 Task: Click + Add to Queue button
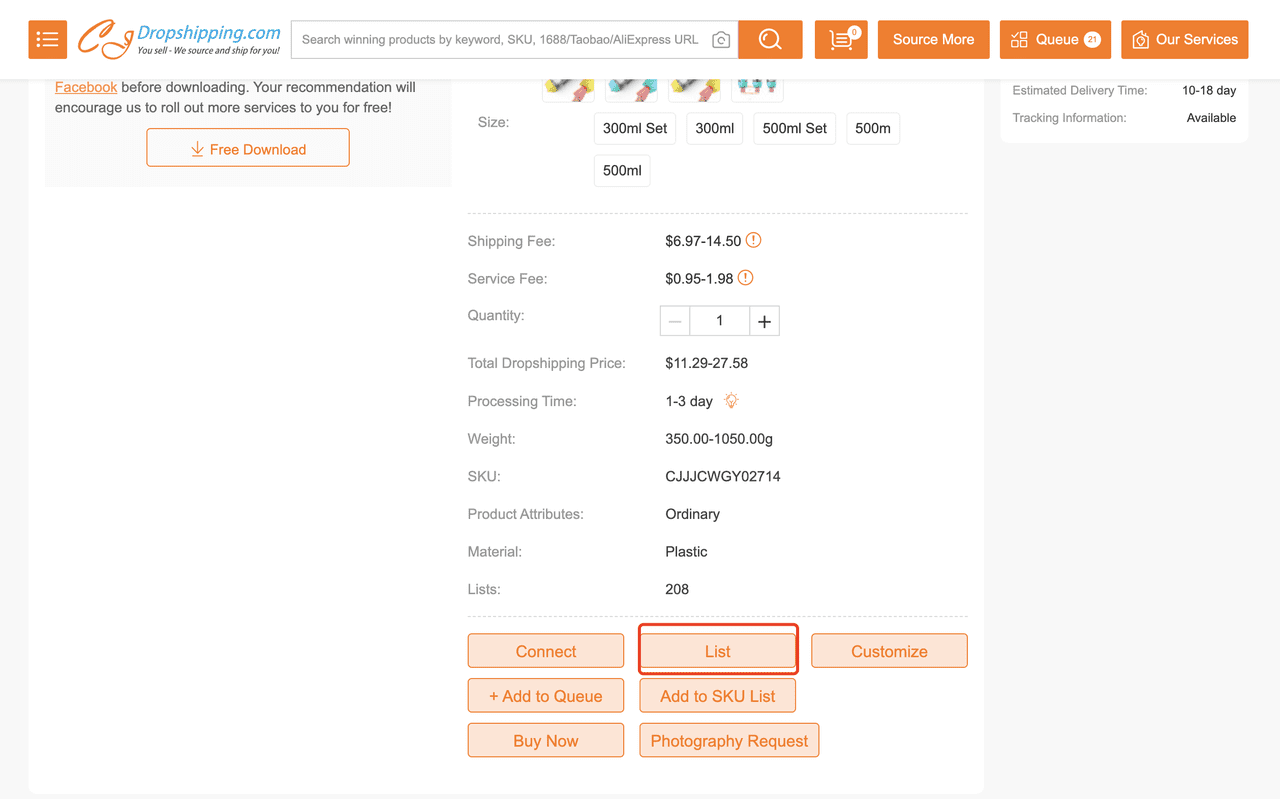tap(546, 696)
